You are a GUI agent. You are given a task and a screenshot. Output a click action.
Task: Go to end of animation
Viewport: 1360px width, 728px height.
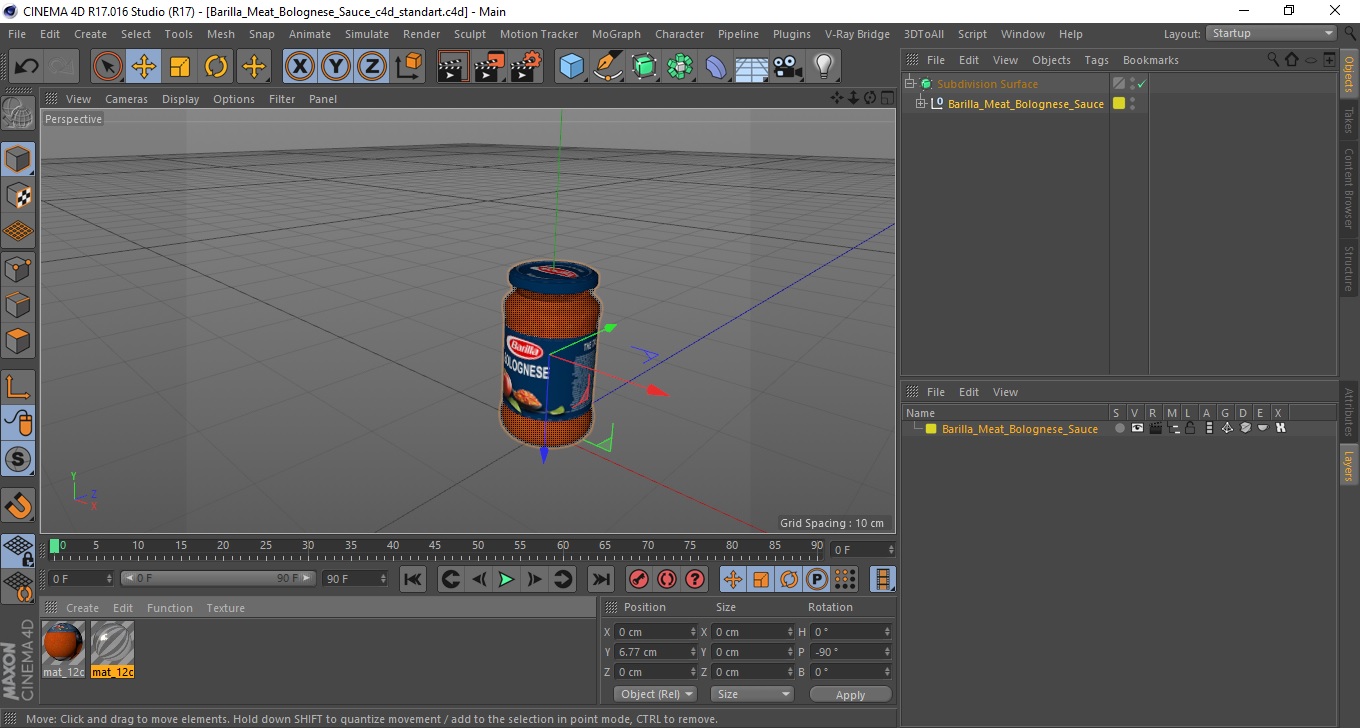(600, 579)
